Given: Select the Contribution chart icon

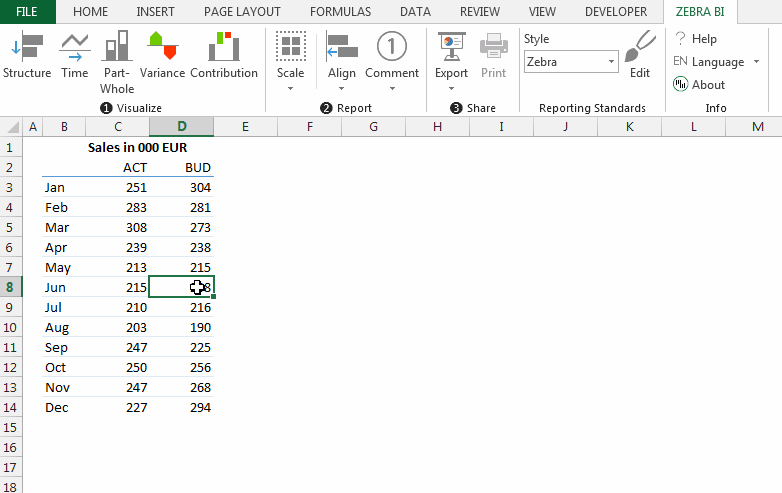Looking at the screenshot, I should tap(224, 46).
